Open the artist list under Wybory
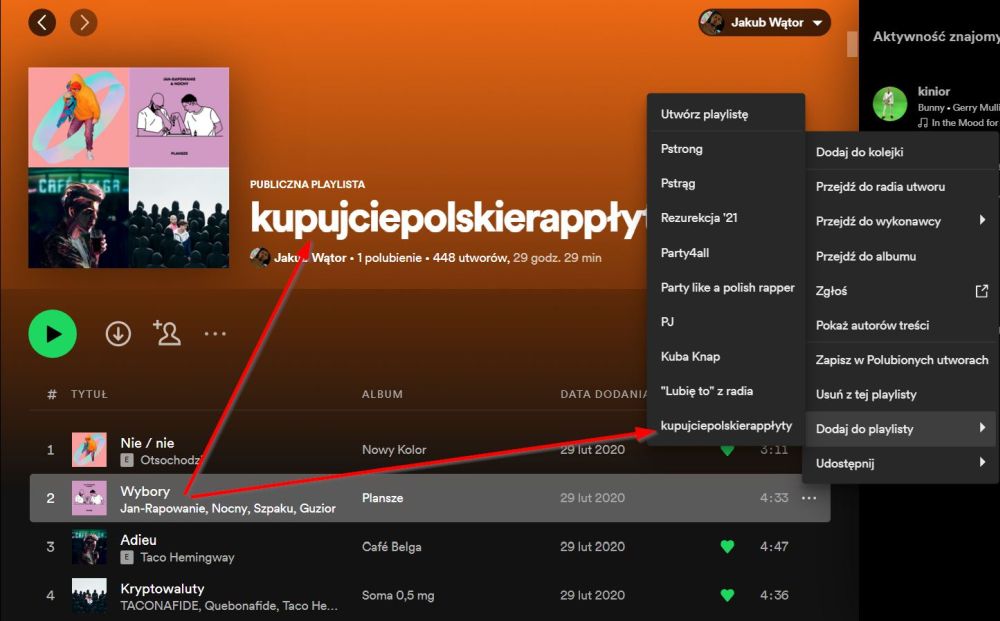The image size is (1000, 621). tap(228, 508)
